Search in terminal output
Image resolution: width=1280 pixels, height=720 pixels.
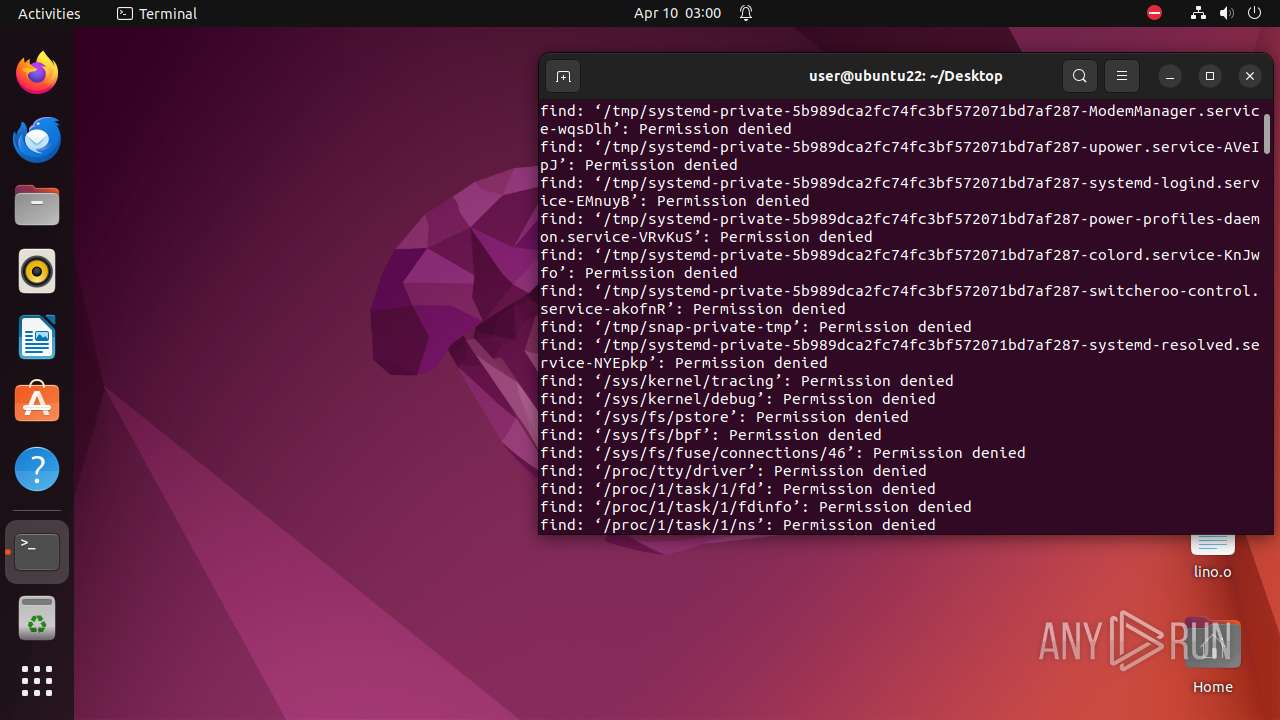(1080, 76)
